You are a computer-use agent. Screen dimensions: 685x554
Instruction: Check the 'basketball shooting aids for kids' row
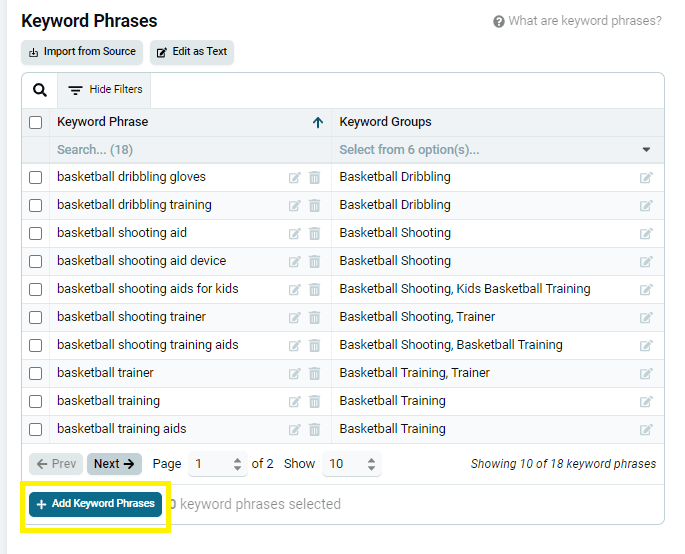(36, 289)
